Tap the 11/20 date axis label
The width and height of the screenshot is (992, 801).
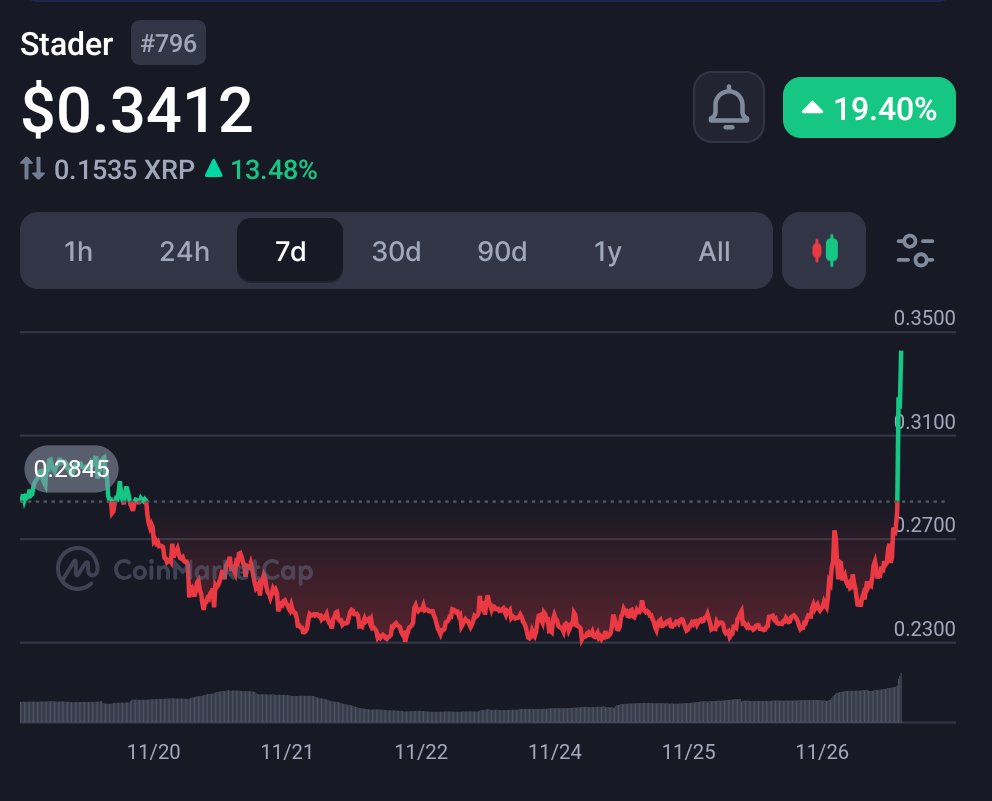point(154,752)
